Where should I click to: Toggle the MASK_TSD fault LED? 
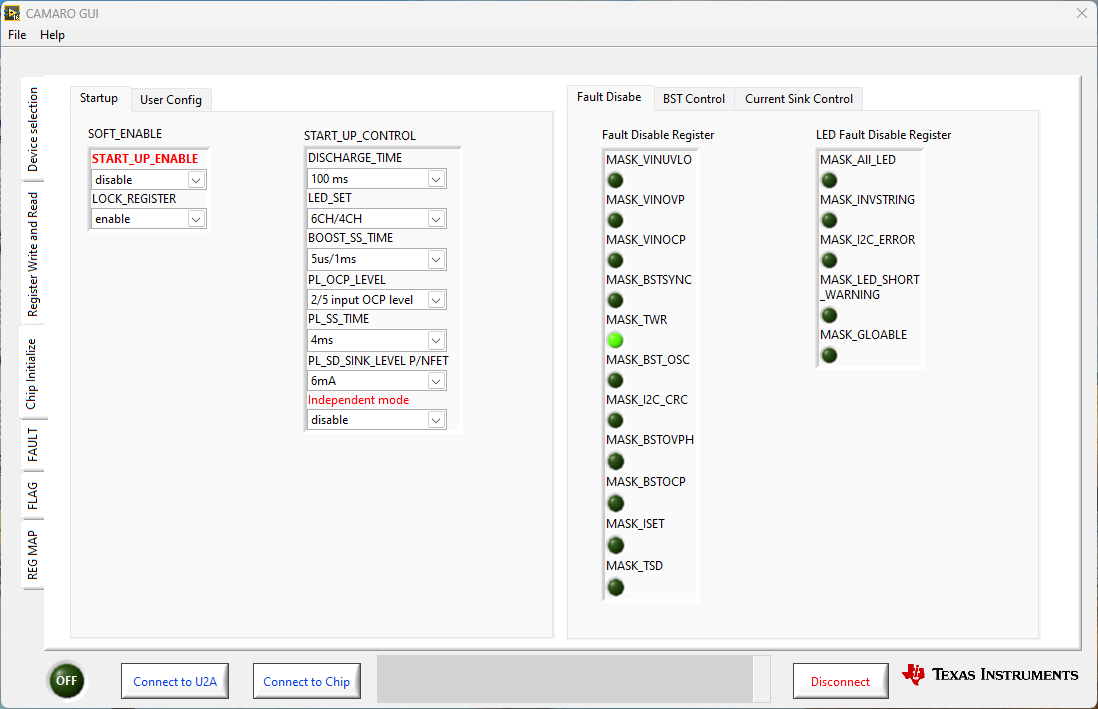(615, 587)
